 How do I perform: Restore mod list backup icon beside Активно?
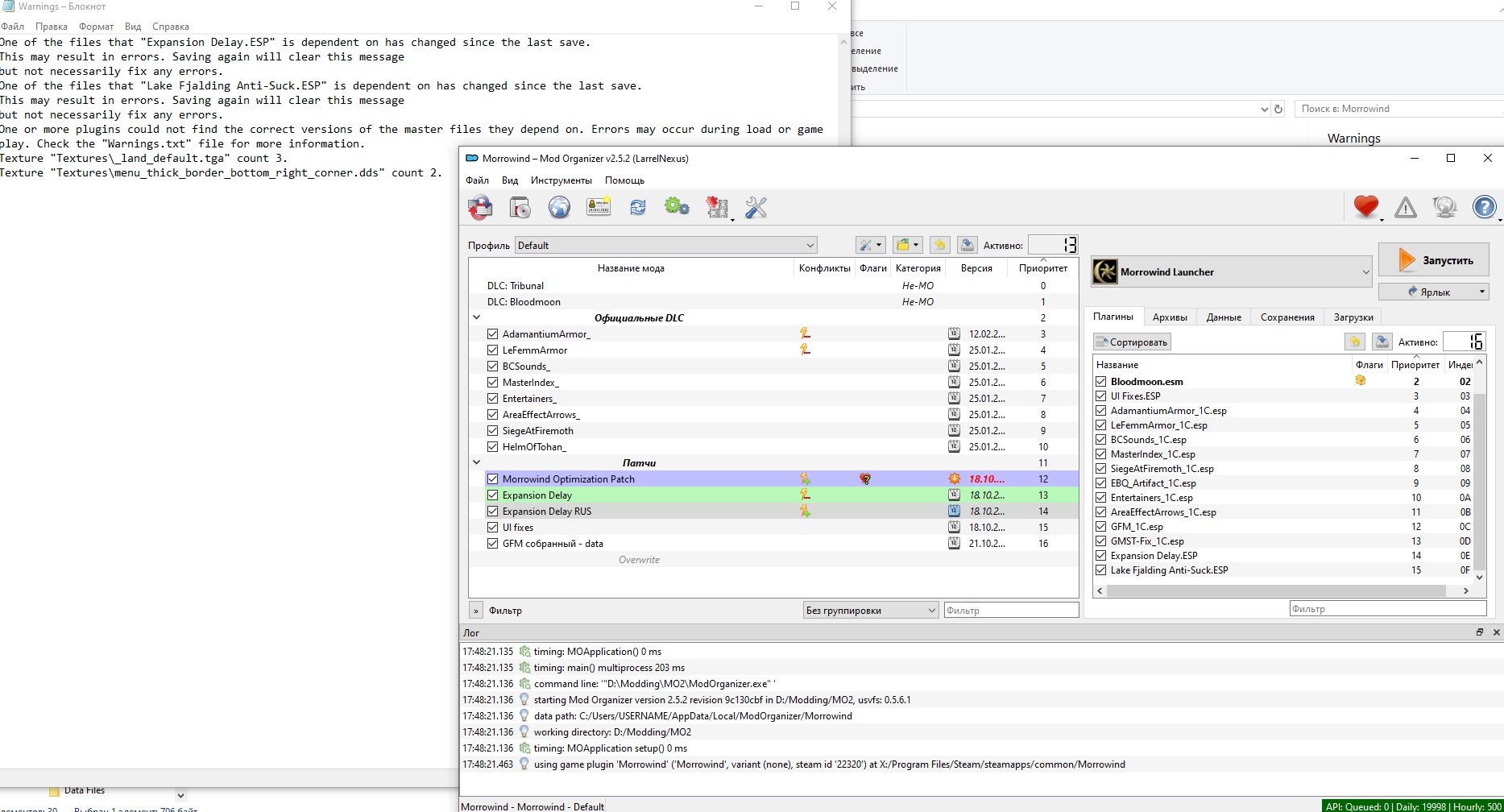tap(939, 245)
